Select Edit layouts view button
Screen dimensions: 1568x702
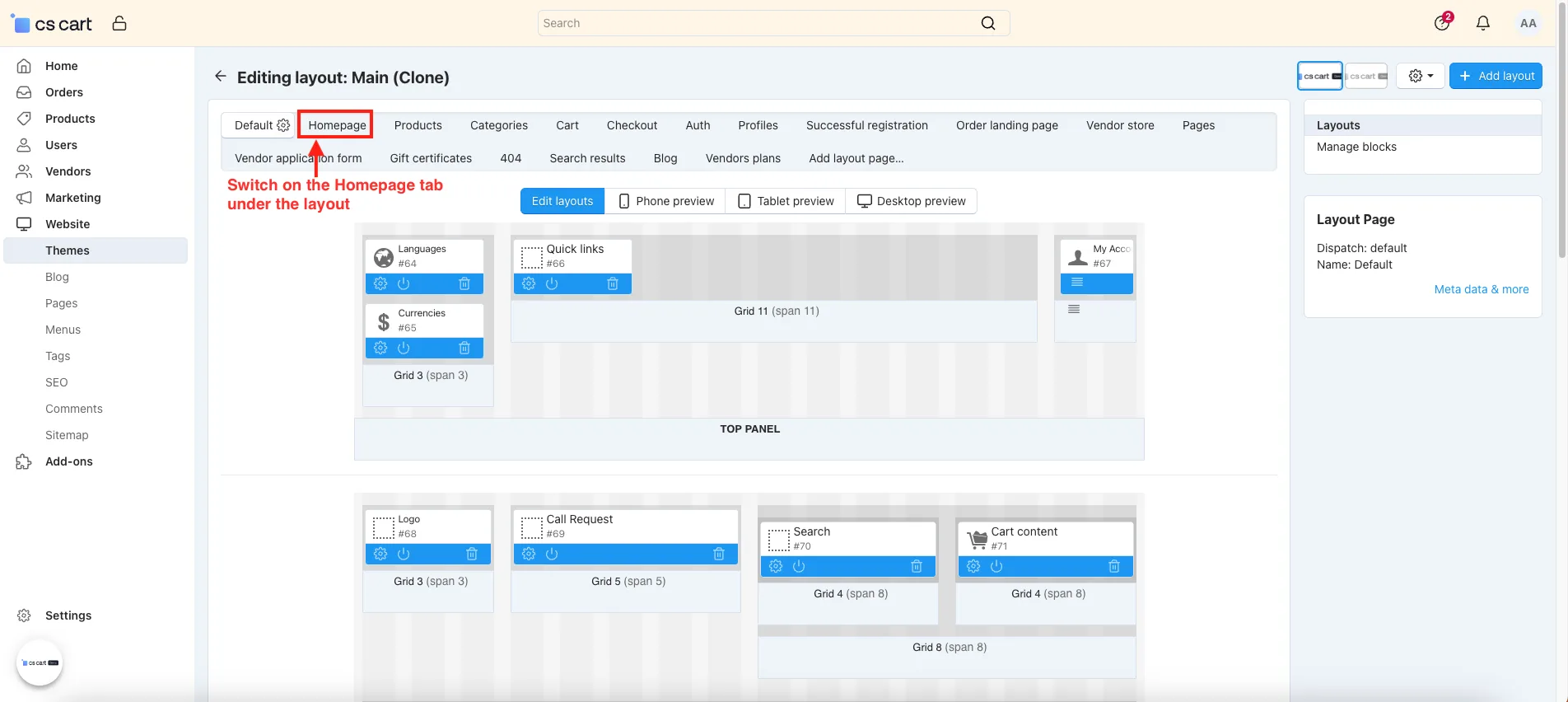click(562, 201)
